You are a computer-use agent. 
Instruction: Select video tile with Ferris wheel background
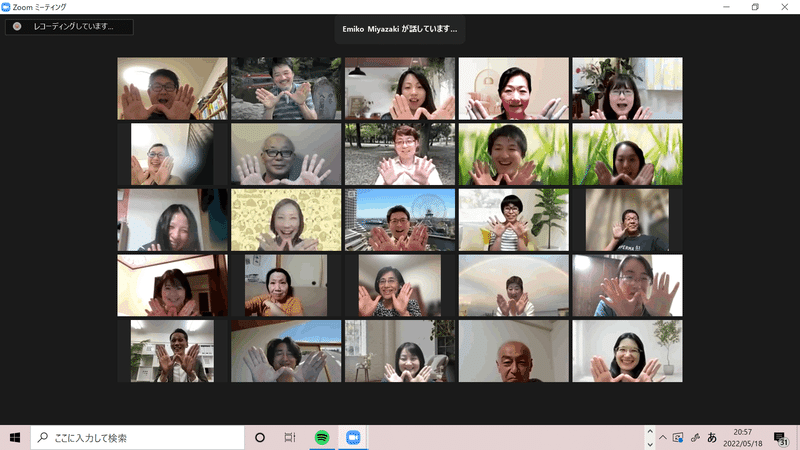[x=400, y=220]
